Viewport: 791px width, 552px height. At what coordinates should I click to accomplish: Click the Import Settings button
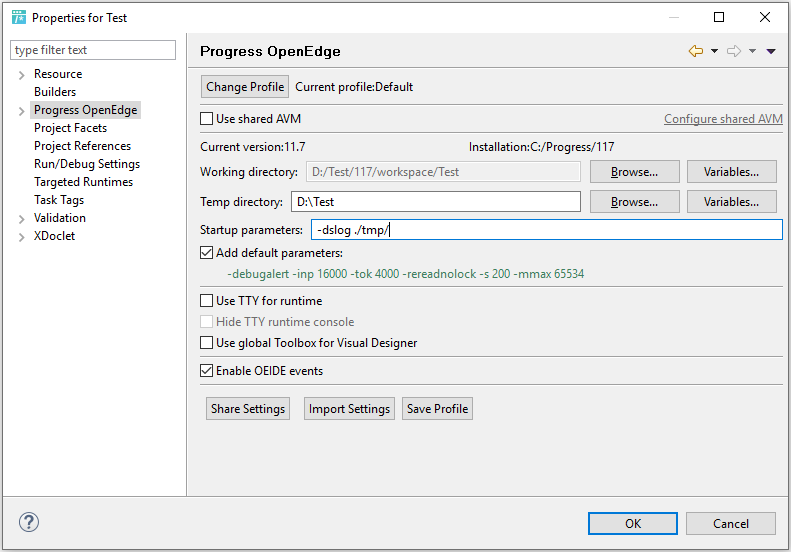click(x=349, y=409)
